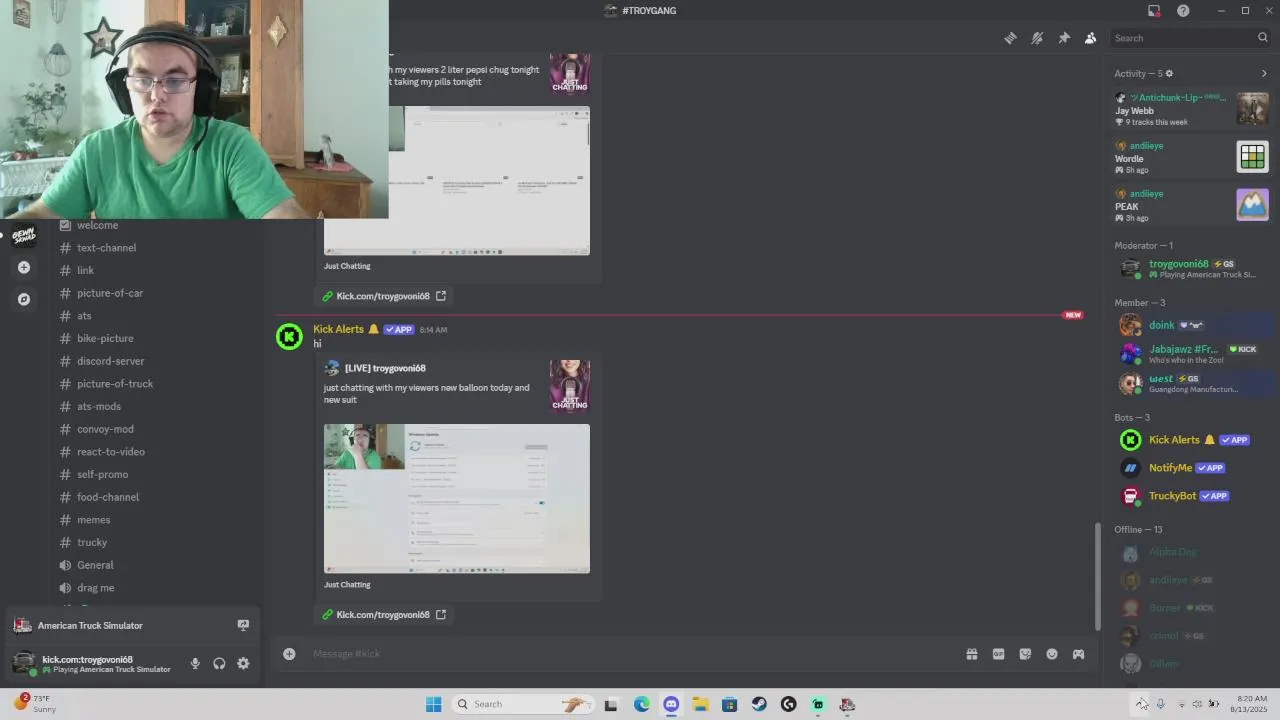
Task: Open the bike-picture channel
Action: (x=105, y=338)
